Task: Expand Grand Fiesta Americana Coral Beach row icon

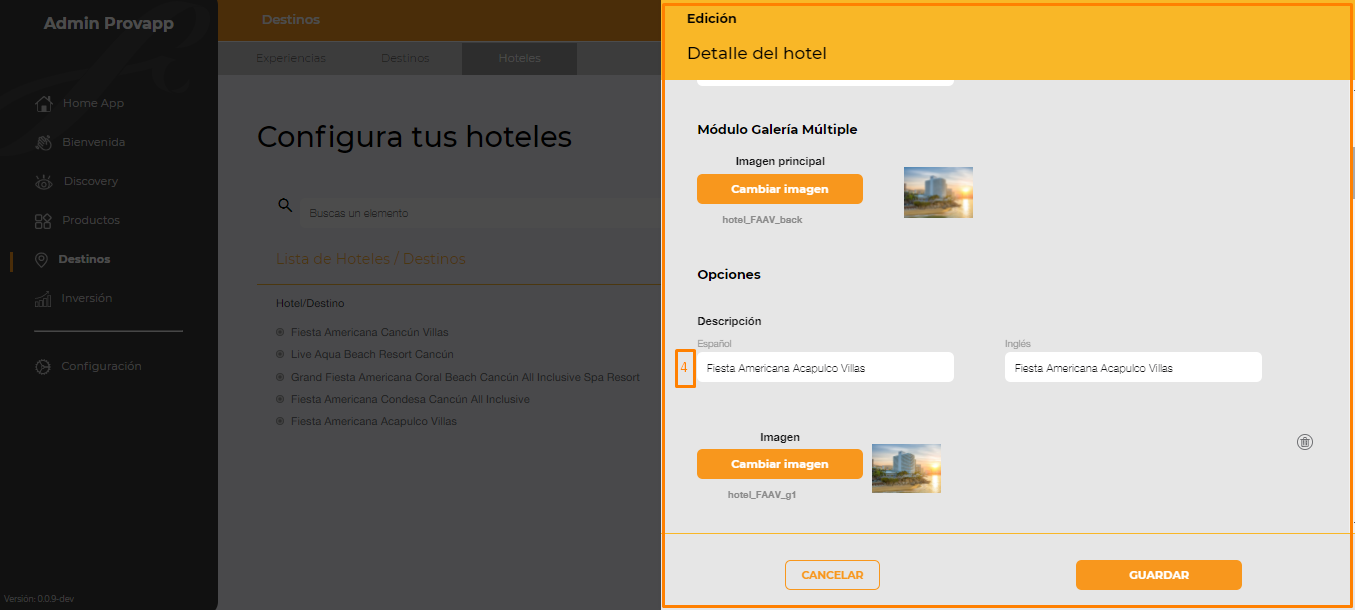Action: (x=280, y=377)
